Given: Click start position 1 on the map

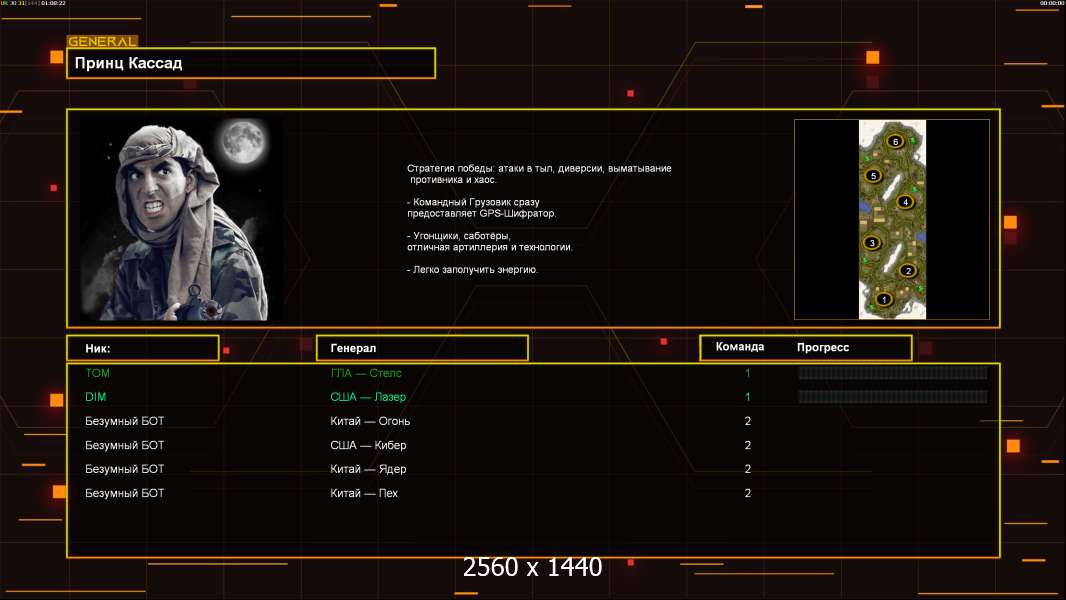Looking at the screenshot, I should pos(883,299).
